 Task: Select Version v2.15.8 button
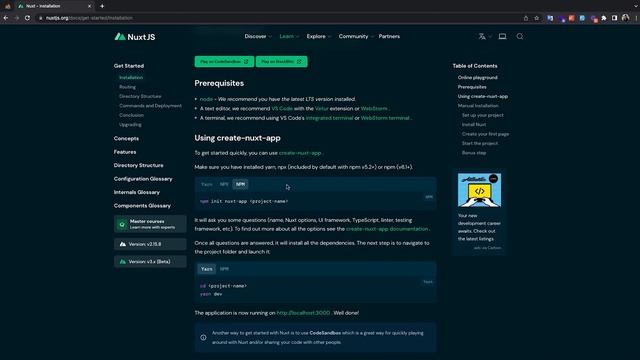[x=150, y=244]
